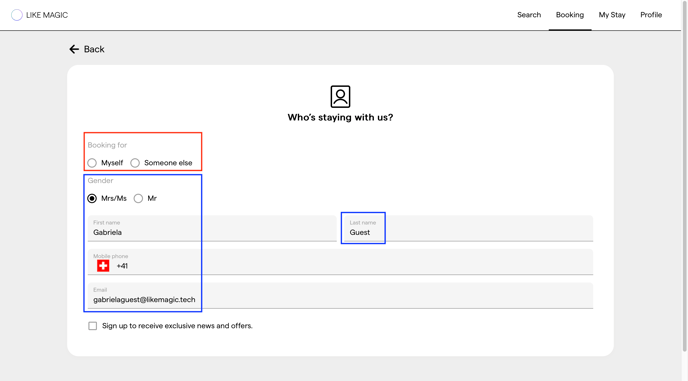Screen dimensions: 688x381
Task: Click the Back link text
Action: (x=94, y=49)
